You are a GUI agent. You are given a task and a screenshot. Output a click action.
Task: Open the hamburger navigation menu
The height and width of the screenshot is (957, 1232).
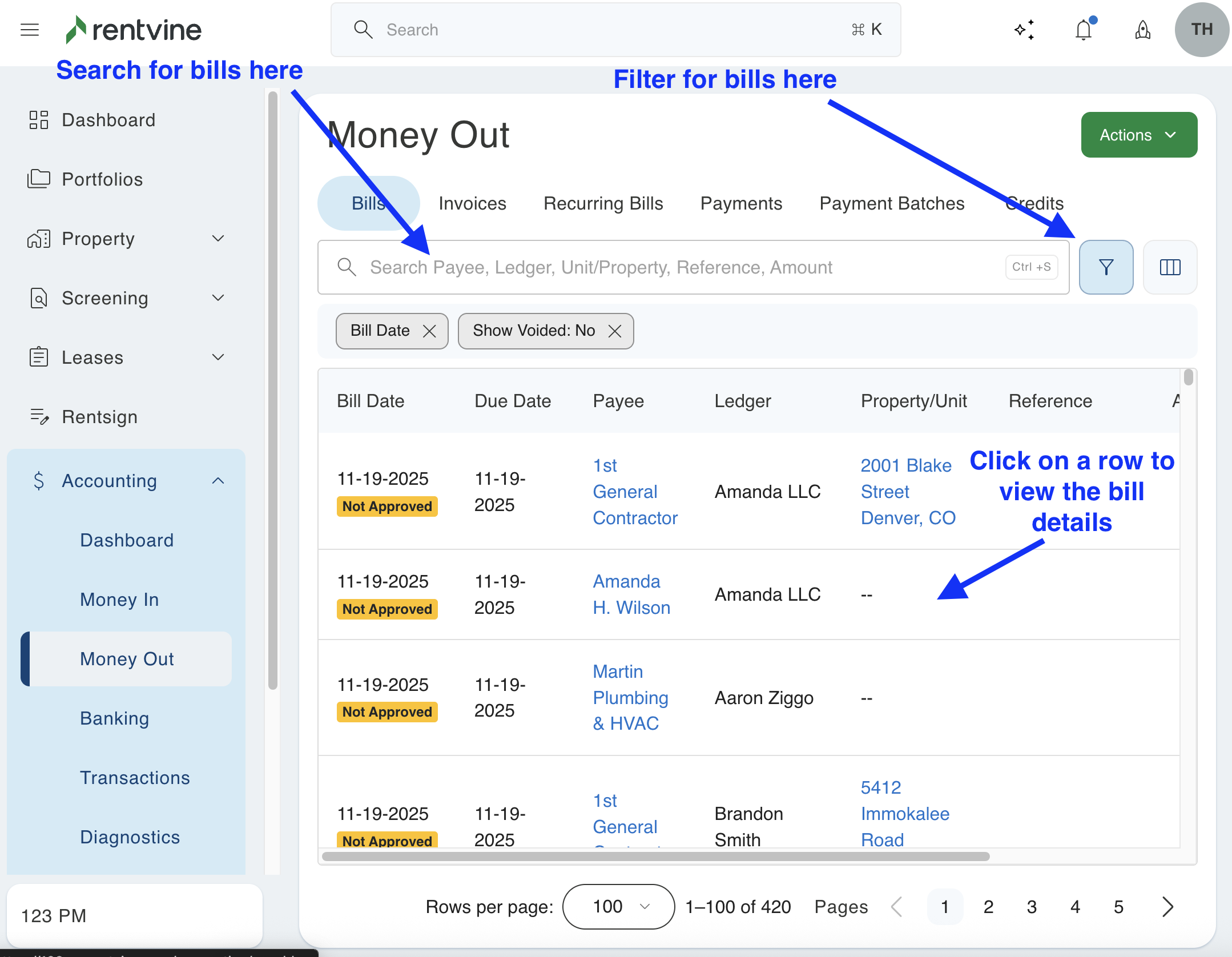point(30,30)
